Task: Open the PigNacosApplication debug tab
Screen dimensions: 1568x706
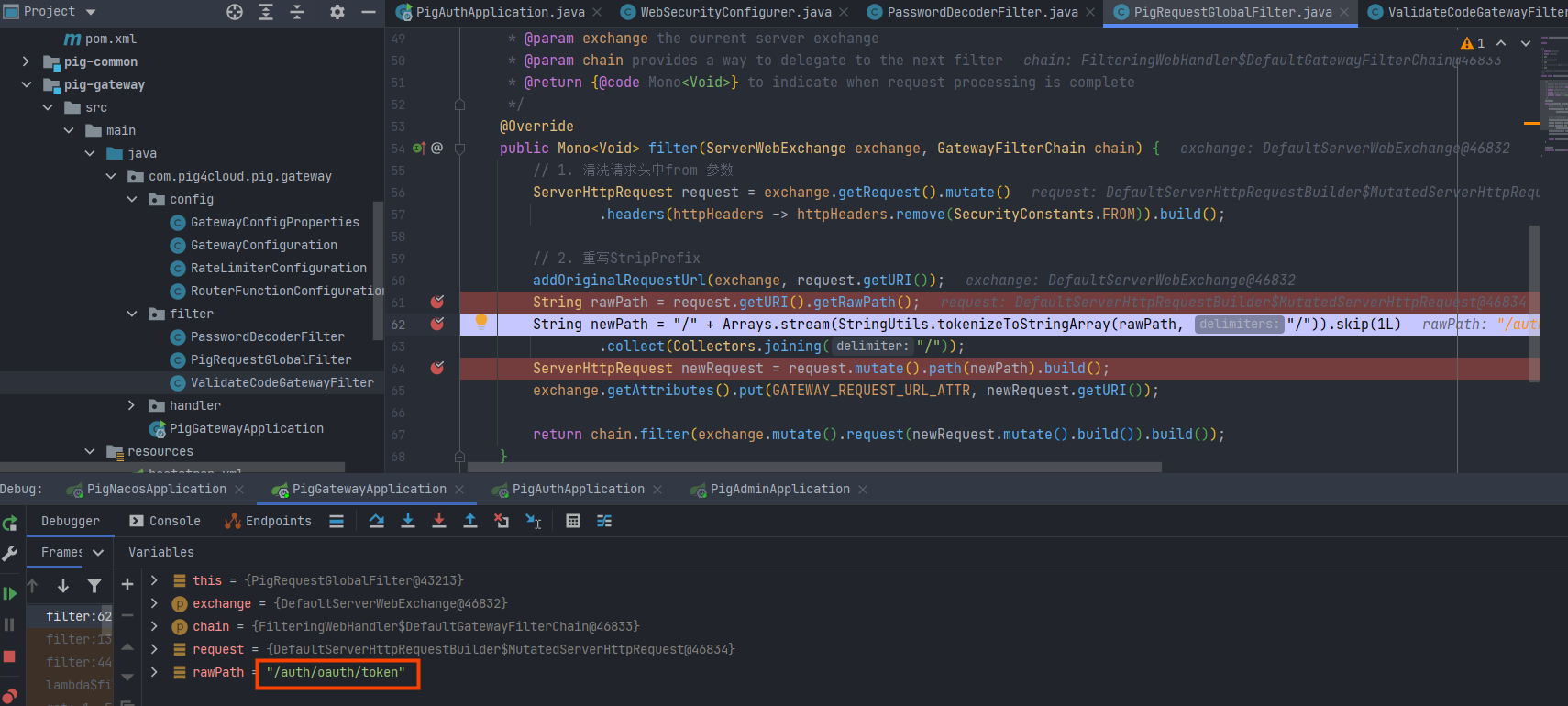Action: tap(157, 490)
